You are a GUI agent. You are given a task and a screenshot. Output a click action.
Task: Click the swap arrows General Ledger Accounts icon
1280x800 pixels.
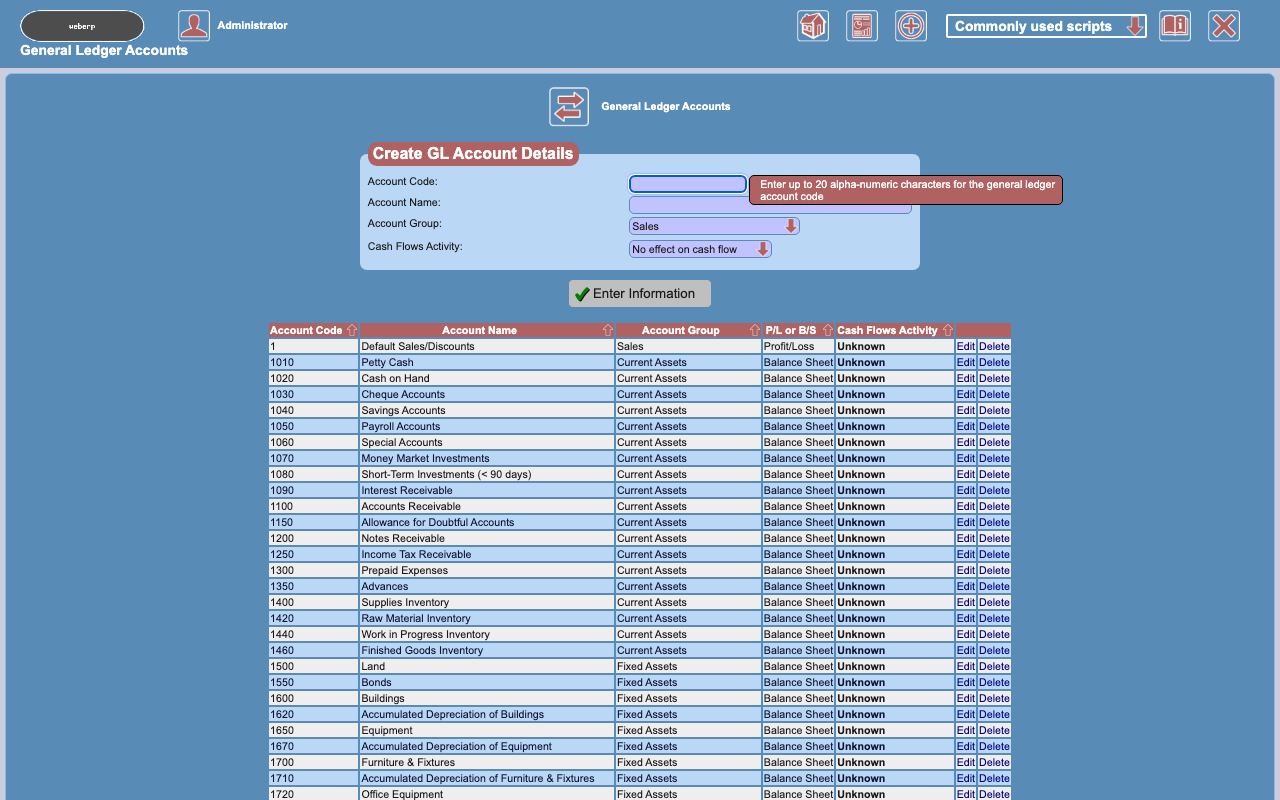[569, 107]
